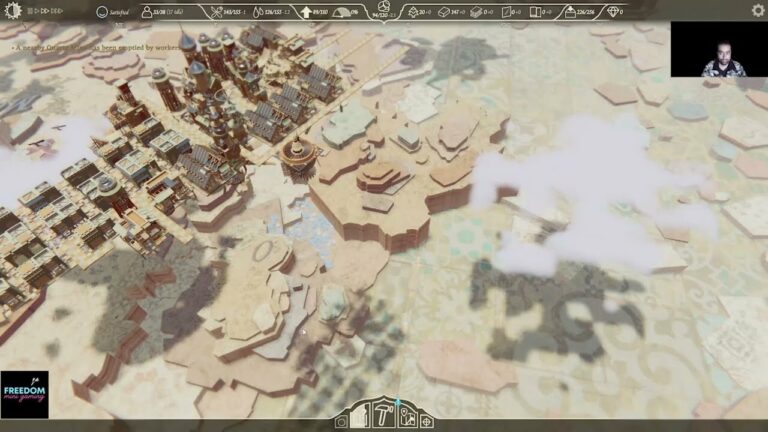768x432 pixels.
Task: Open the population person icon
Action: pos(146,12)
